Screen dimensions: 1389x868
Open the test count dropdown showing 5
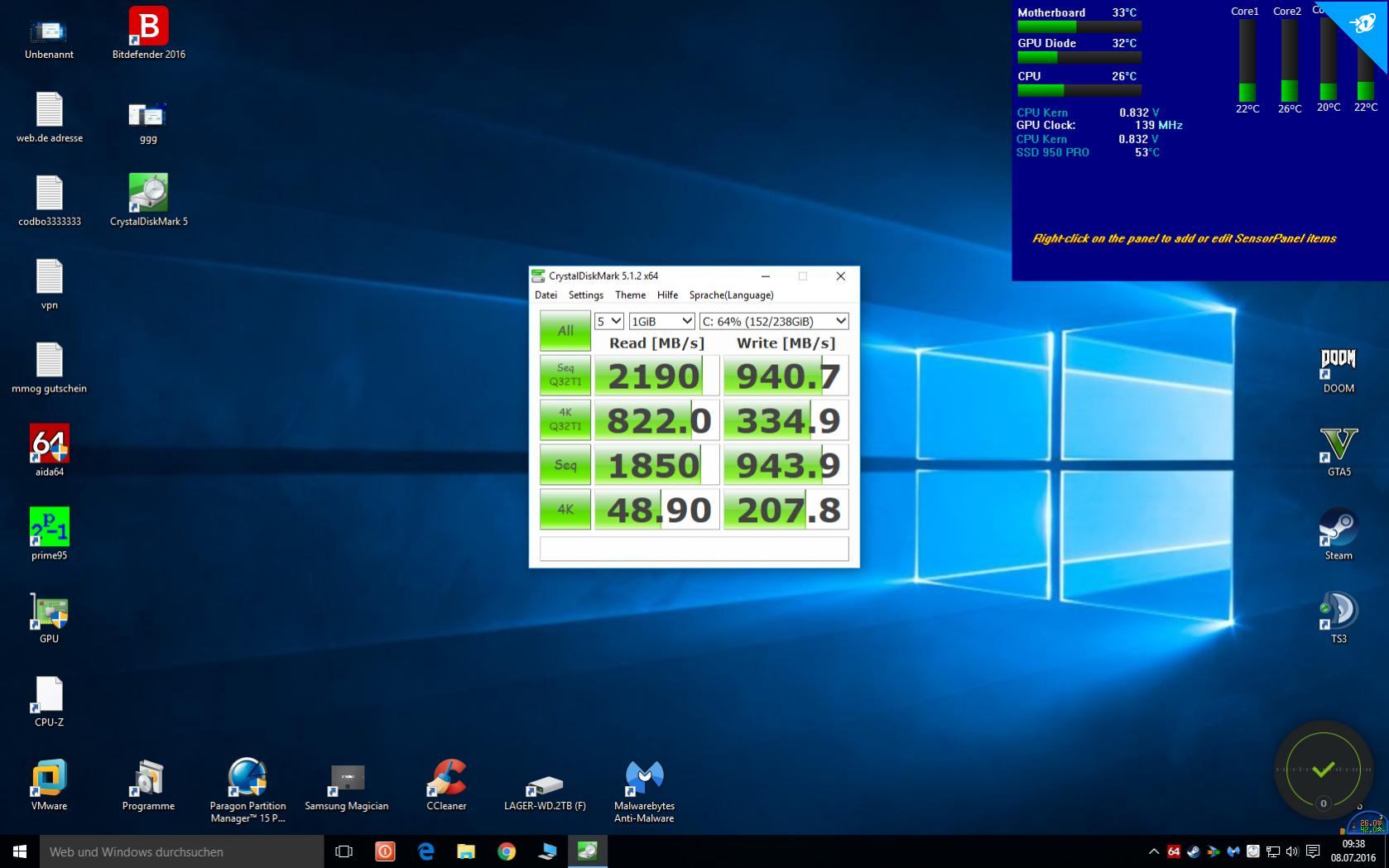[x=609, y=321]
